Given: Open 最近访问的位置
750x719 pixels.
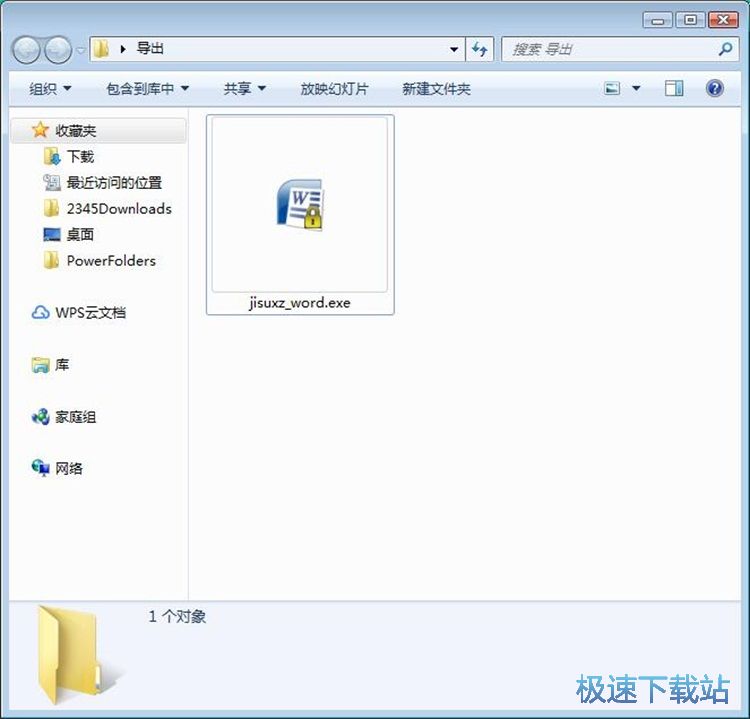Looking at the screenshot, I should coord(114,182).
